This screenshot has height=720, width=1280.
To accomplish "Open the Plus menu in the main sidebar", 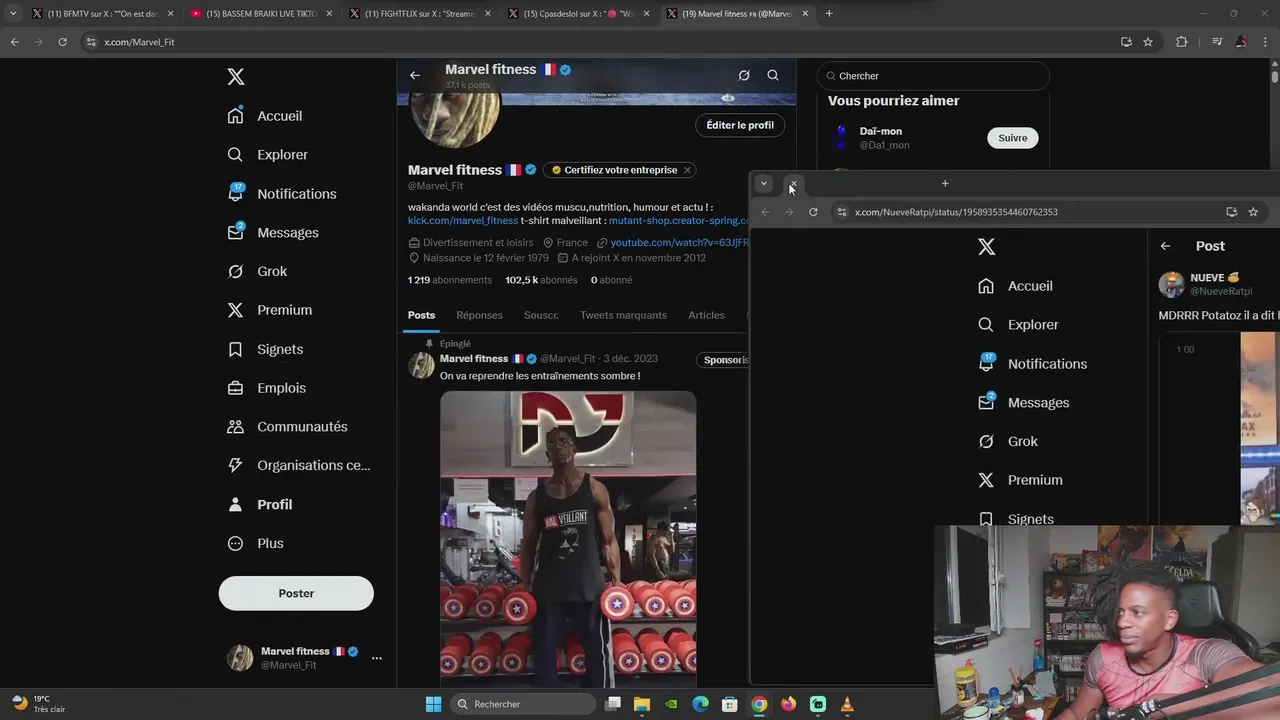I will [x=256, y=544].
